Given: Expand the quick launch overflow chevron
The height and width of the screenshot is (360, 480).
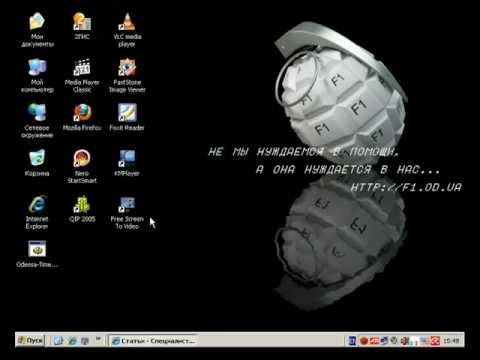Looking at the screenshot, I should [98, 339].
